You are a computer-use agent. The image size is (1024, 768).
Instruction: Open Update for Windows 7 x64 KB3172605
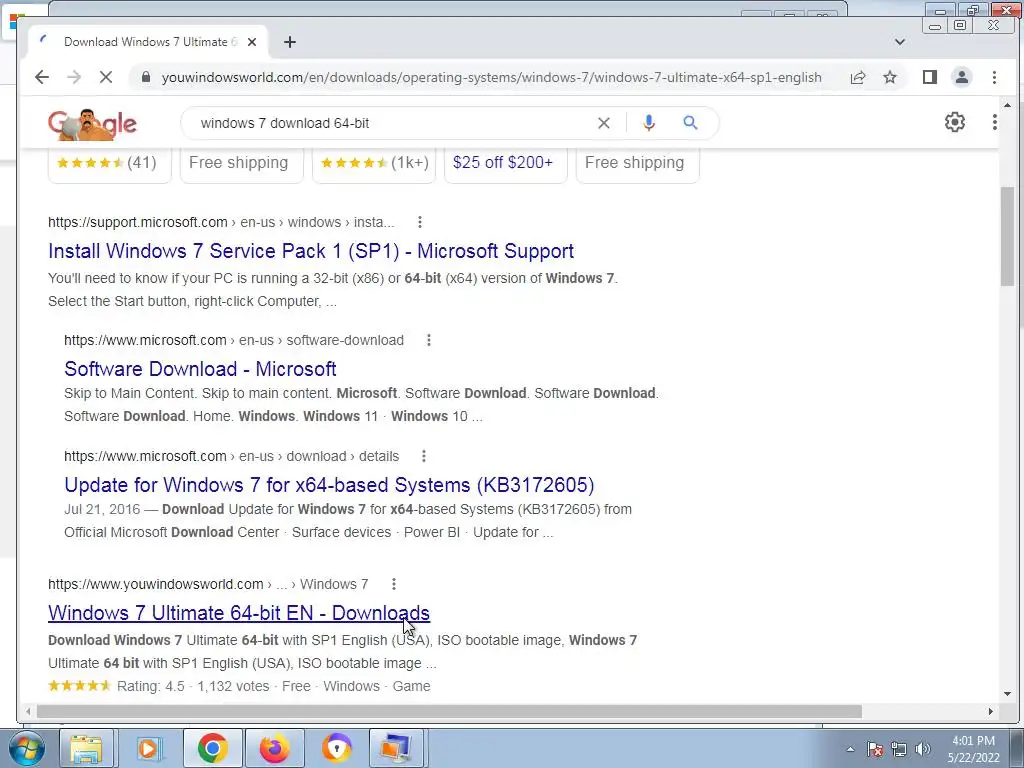[329, 485]
